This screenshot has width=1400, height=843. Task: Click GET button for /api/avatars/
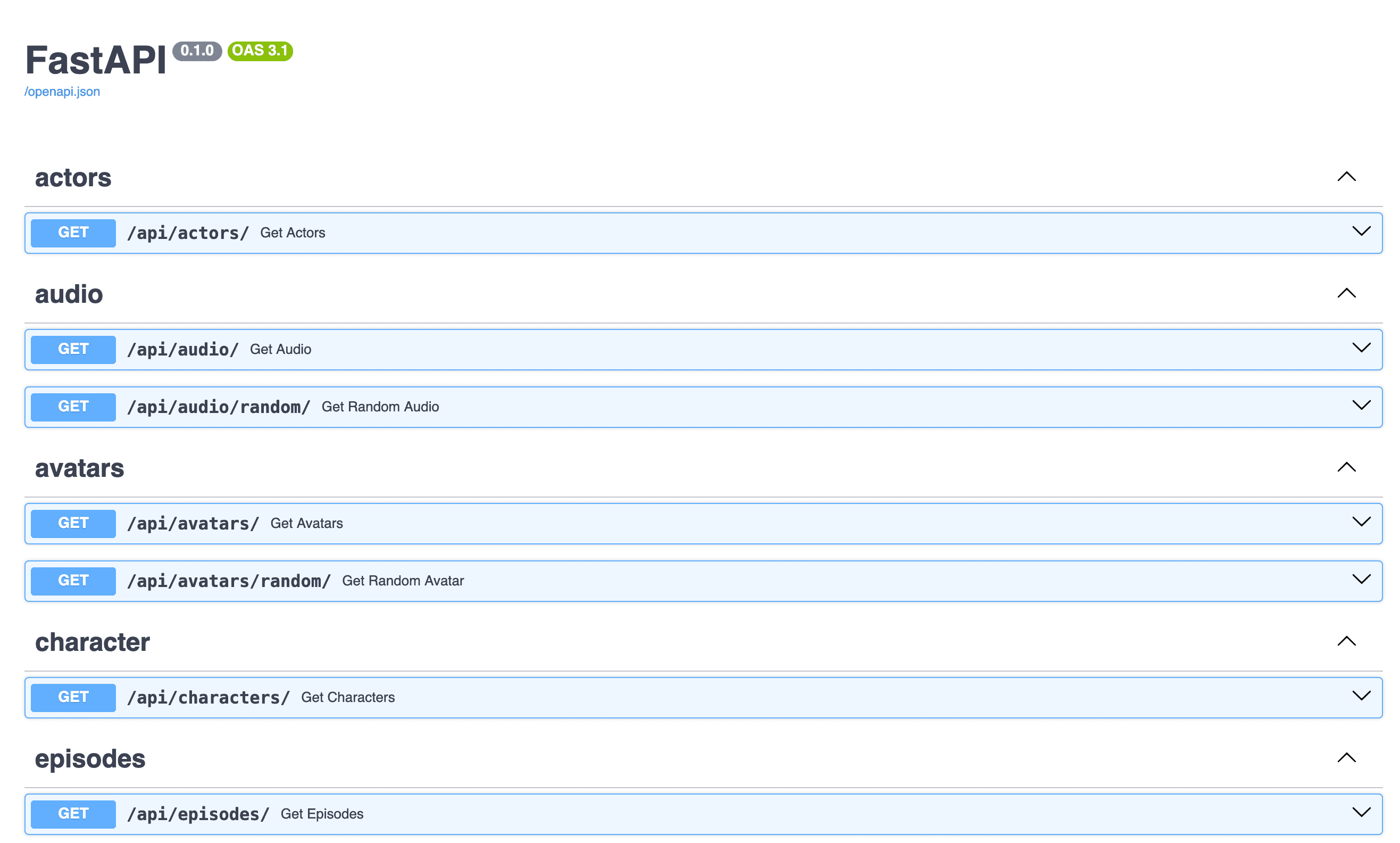73,523
